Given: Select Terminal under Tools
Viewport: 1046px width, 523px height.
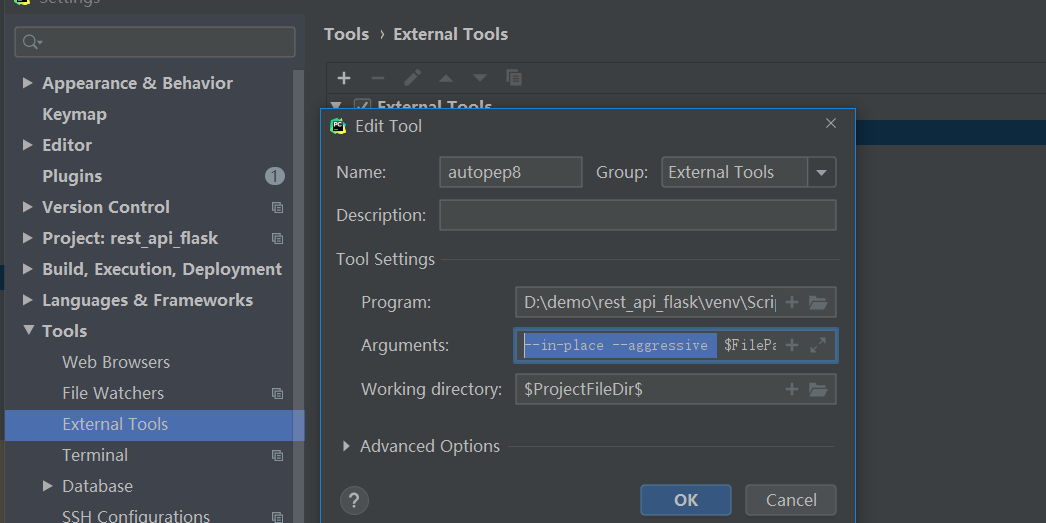Looking at the screenshot, I should [95, 455].
